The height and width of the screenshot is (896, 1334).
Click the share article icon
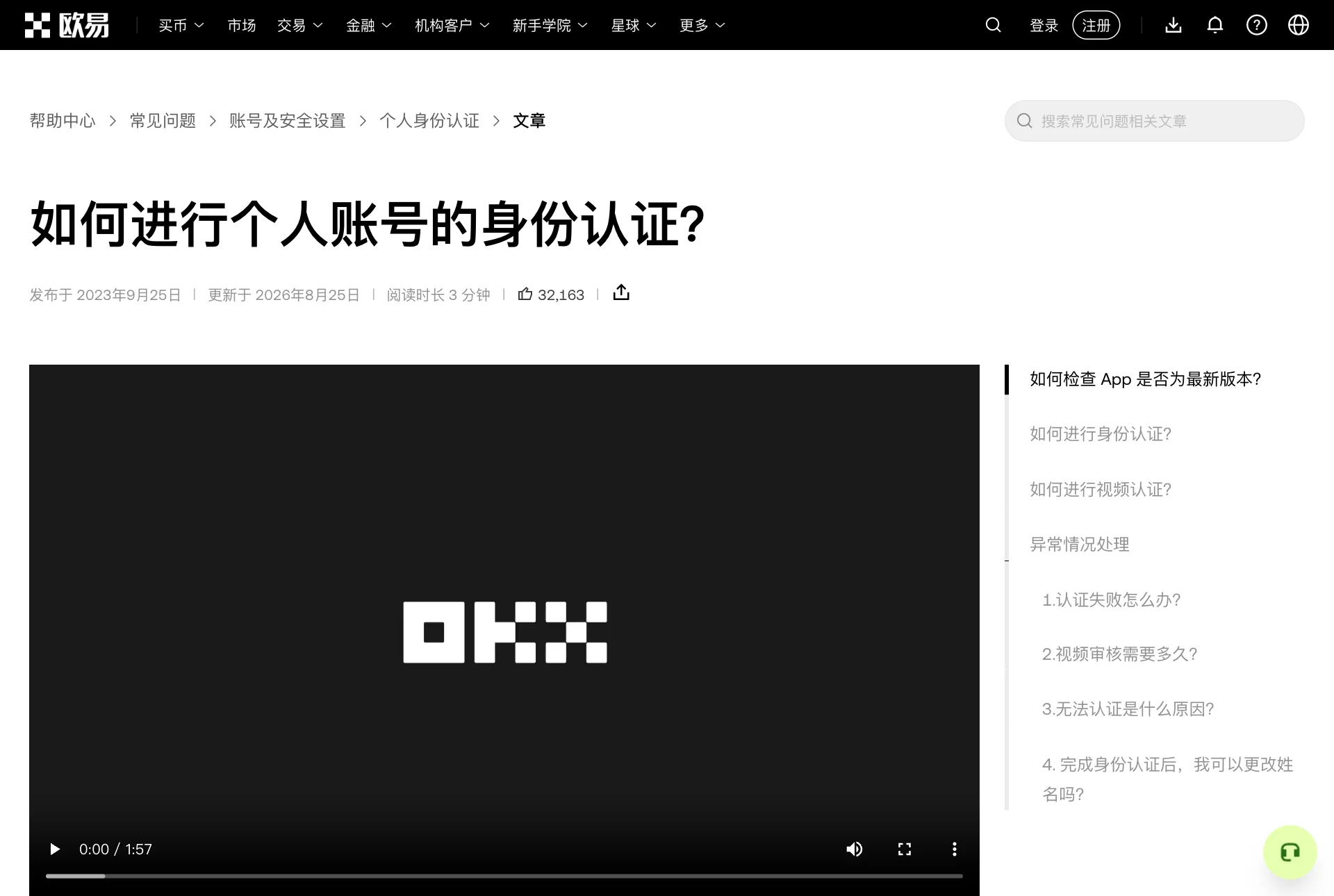tap(621, 292)
